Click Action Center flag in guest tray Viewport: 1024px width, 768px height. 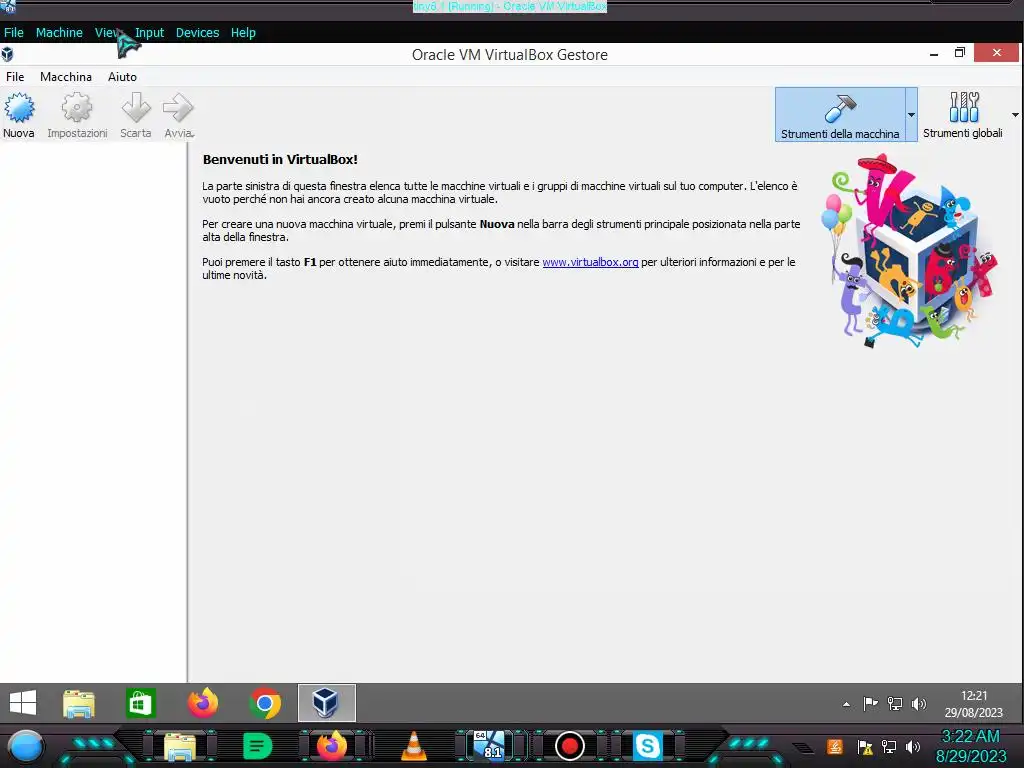coord(870,703)
